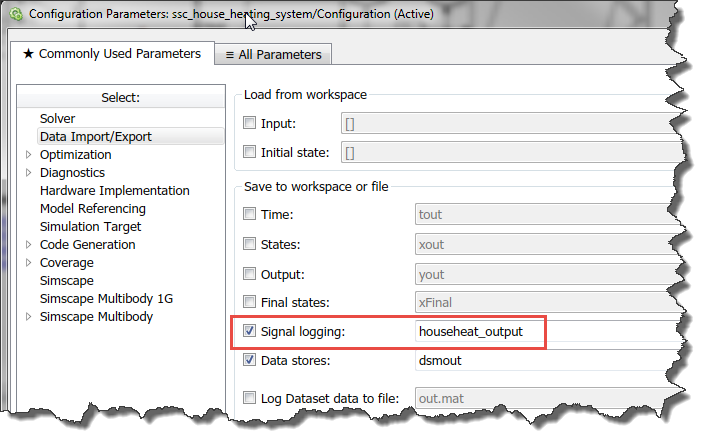Select Solver in the category list
This screenshot has width=711, height=446.
58,119
